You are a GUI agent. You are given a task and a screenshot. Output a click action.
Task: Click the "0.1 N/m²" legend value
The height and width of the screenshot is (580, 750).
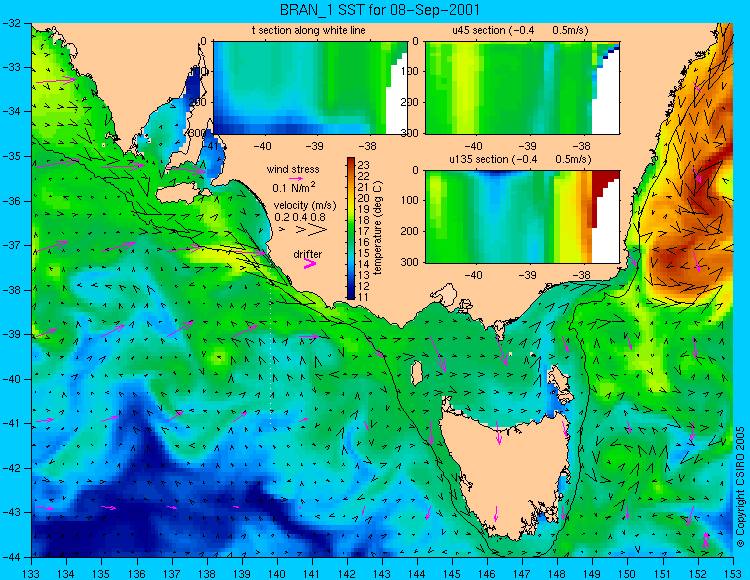[294, 187]
